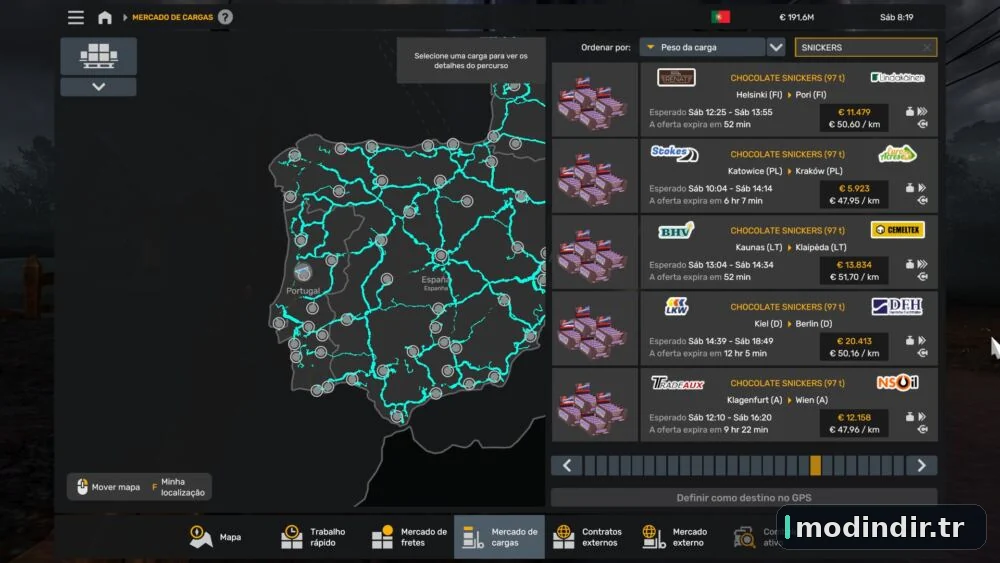Screen dimensions: 1000x563
Task: Click the 'MERCADO DE CARGAS' breadcrumb
Action: click(x=172, y=17)
